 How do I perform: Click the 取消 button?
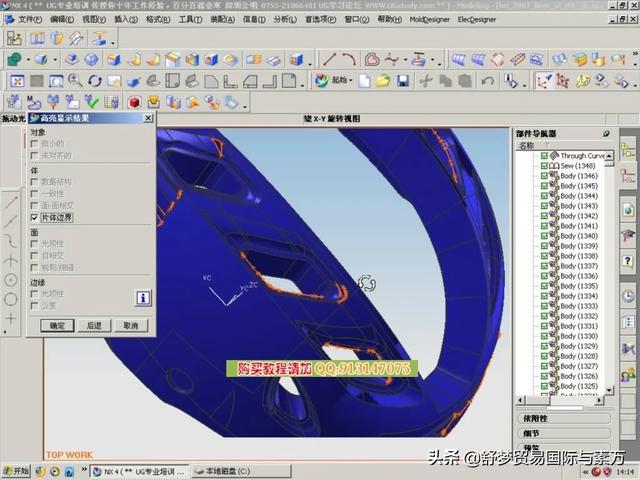130,325
